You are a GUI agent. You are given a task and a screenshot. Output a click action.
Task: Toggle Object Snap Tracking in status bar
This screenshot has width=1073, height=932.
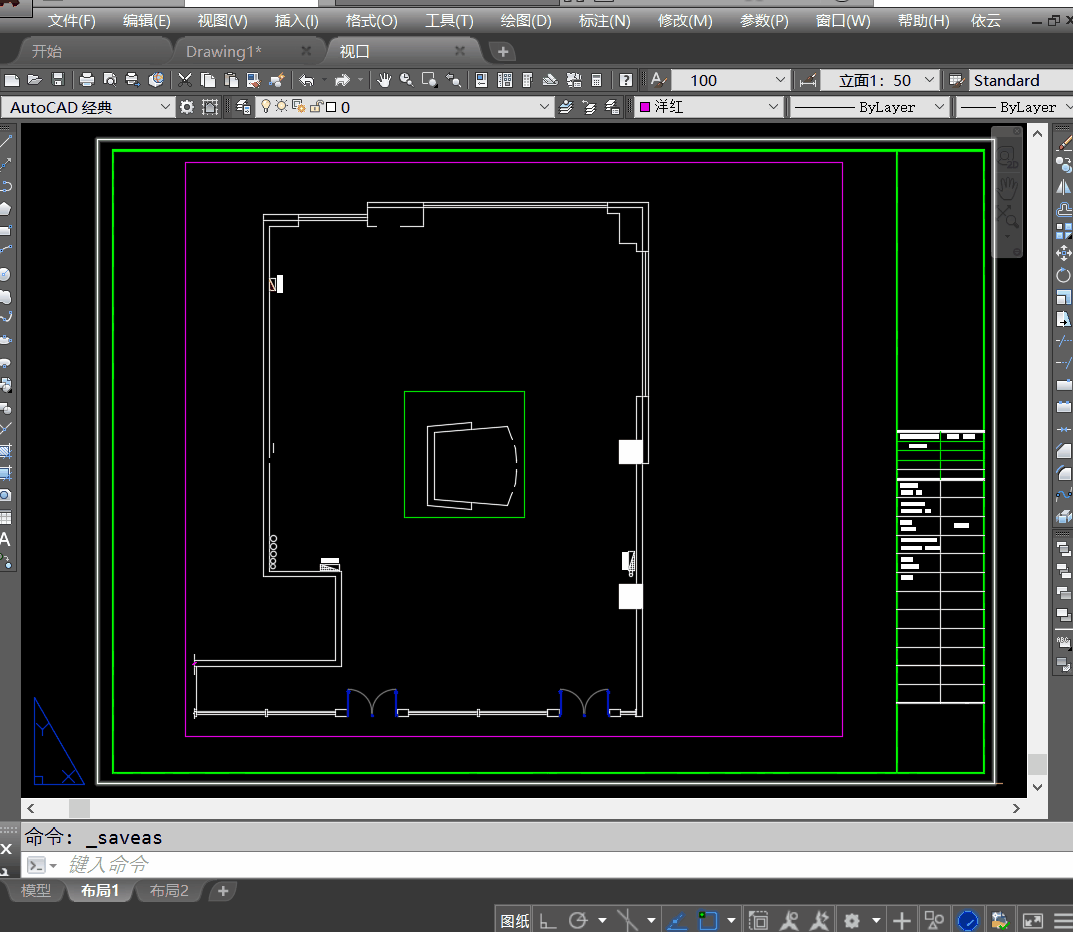click(676, 921)
